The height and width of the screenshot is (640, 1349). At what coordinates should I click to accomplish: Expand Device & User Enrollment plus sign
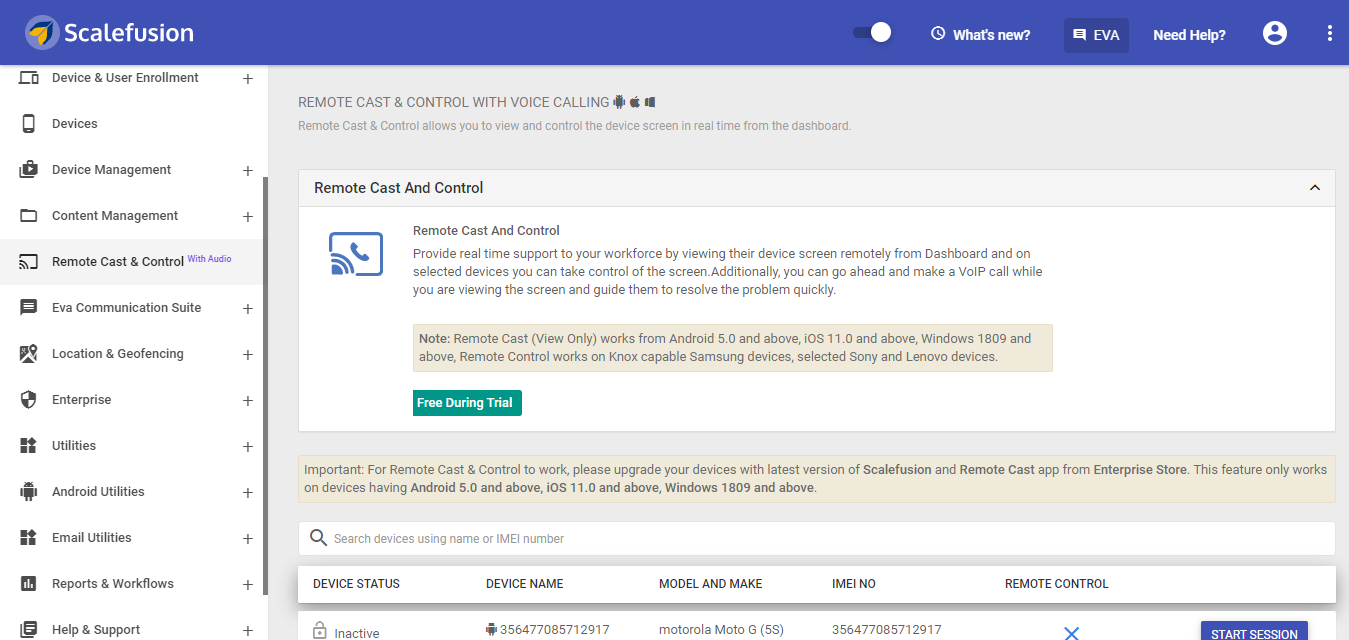point(248,79)
